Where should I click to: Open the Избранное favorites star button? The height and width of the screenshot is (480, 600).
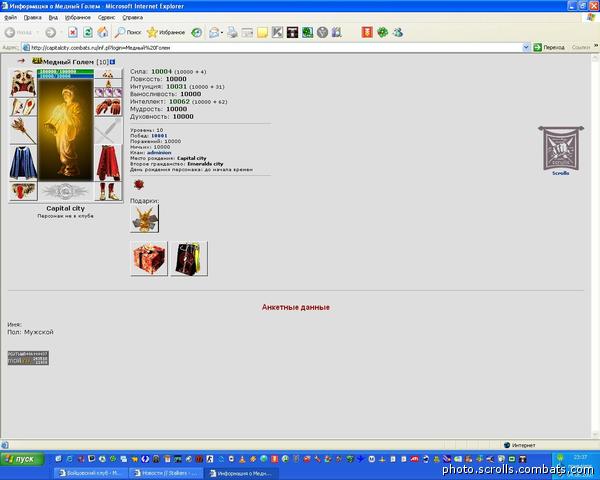click(166, 33)
